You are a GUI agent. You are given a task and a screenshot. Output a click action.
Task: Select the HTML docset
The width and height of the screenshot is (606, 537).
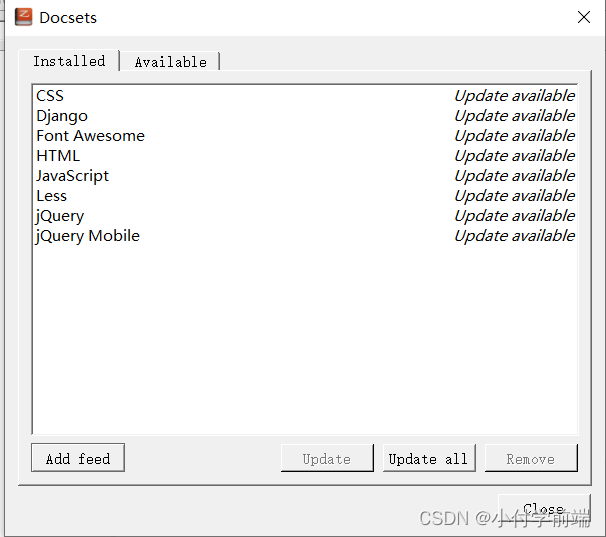305,156
